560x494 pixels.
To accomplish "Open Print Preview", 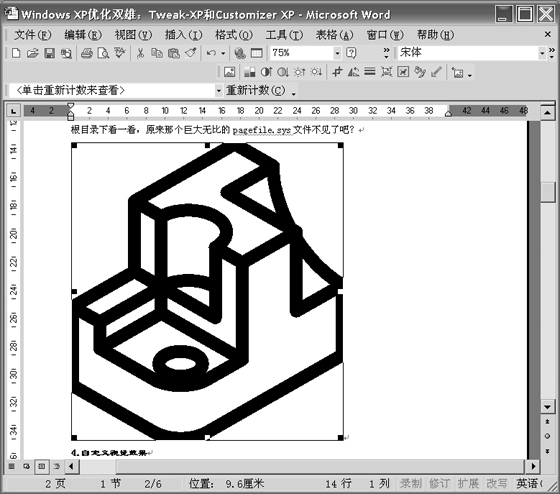I will pos(103,53).
